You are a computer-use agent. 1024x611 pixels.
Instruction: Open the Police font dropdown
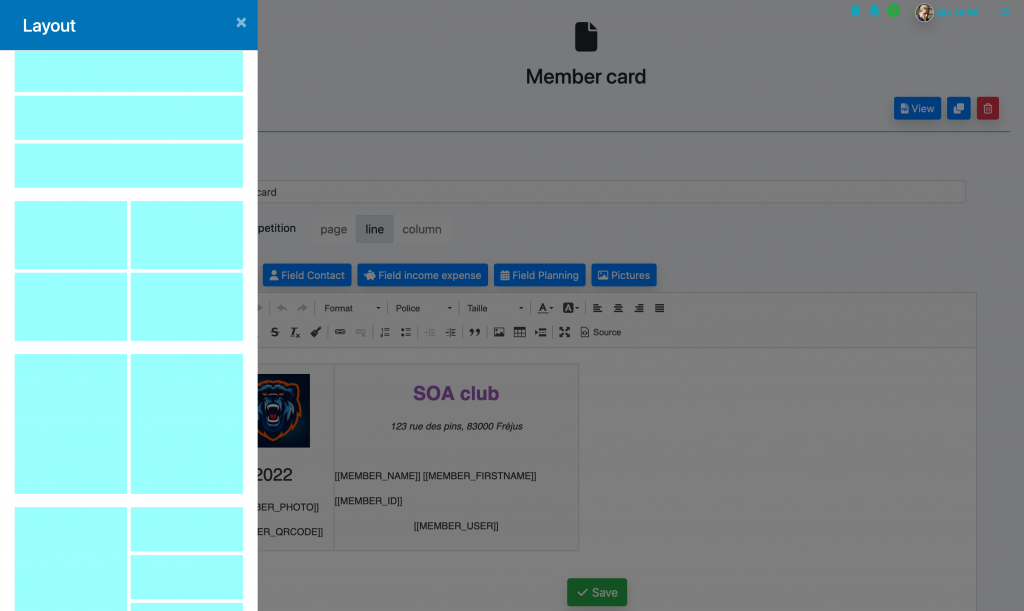click(x=423, y=308)
